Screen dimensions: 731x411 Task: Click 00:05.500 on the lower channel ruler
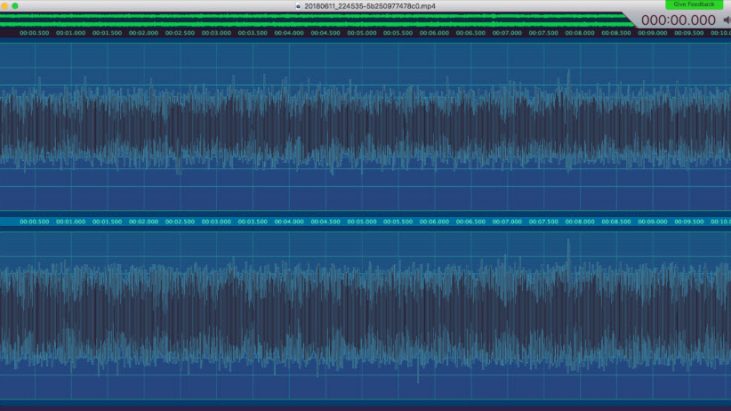(398, 222)
